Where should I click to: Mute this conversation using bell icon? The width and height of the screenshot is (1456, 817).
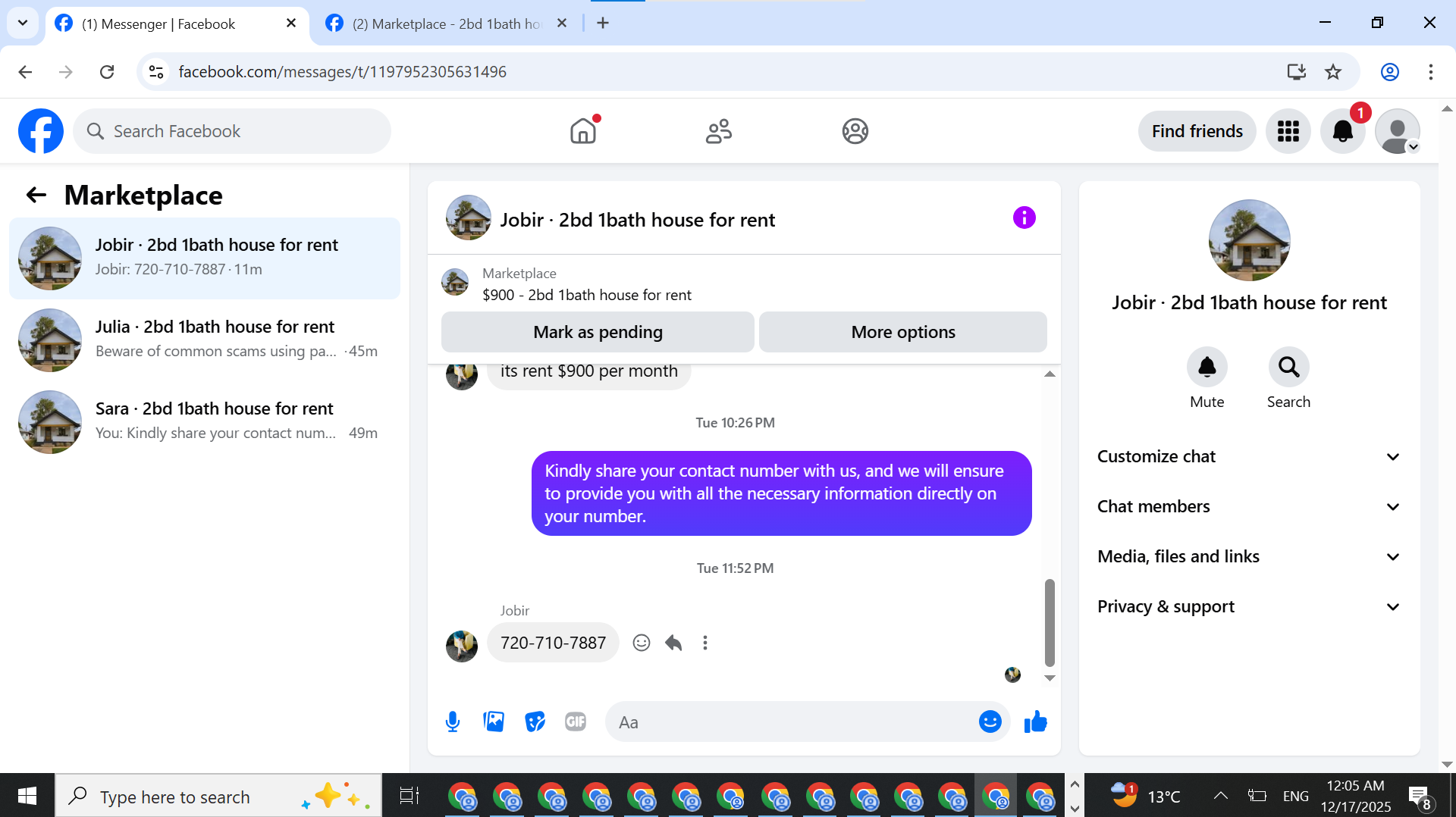1207,368
